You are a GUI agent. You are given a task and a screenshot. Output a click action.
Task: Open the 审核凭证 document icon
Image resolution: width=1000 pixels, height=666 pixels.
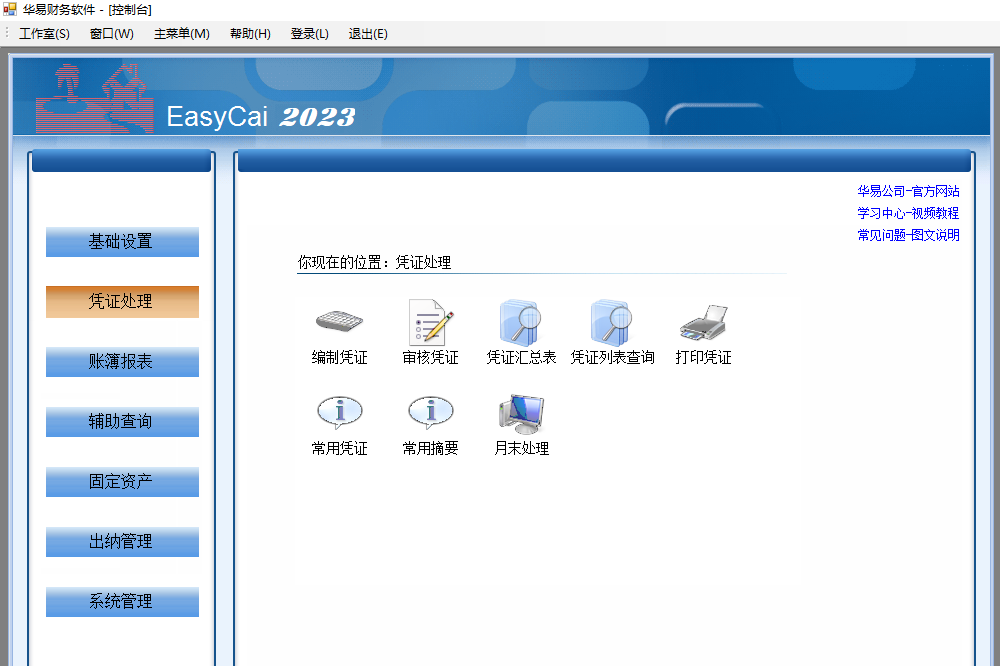(x=430, y=322)
